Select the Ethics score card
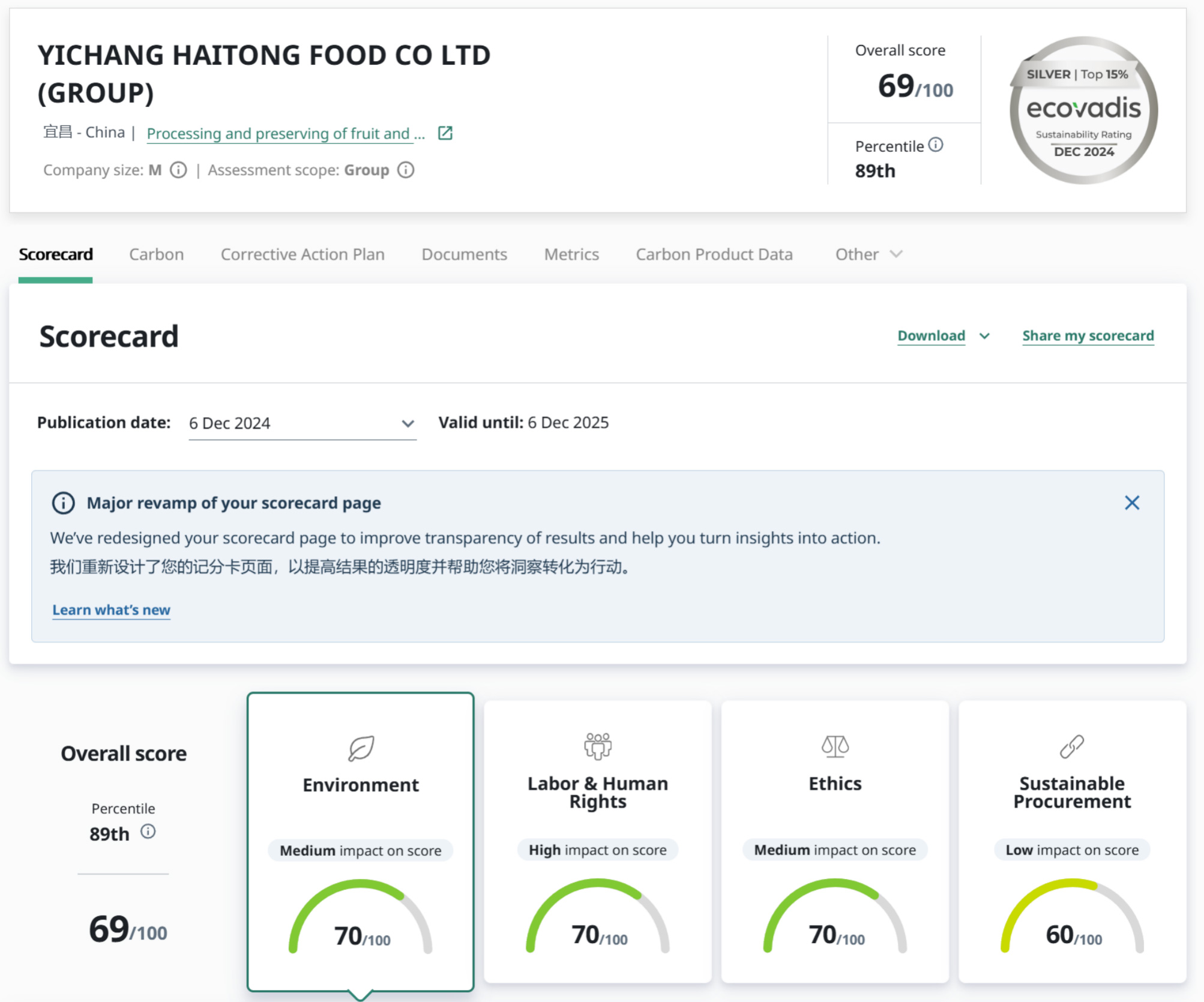This screenshot has height=1002, width=1204. [835, 841]
